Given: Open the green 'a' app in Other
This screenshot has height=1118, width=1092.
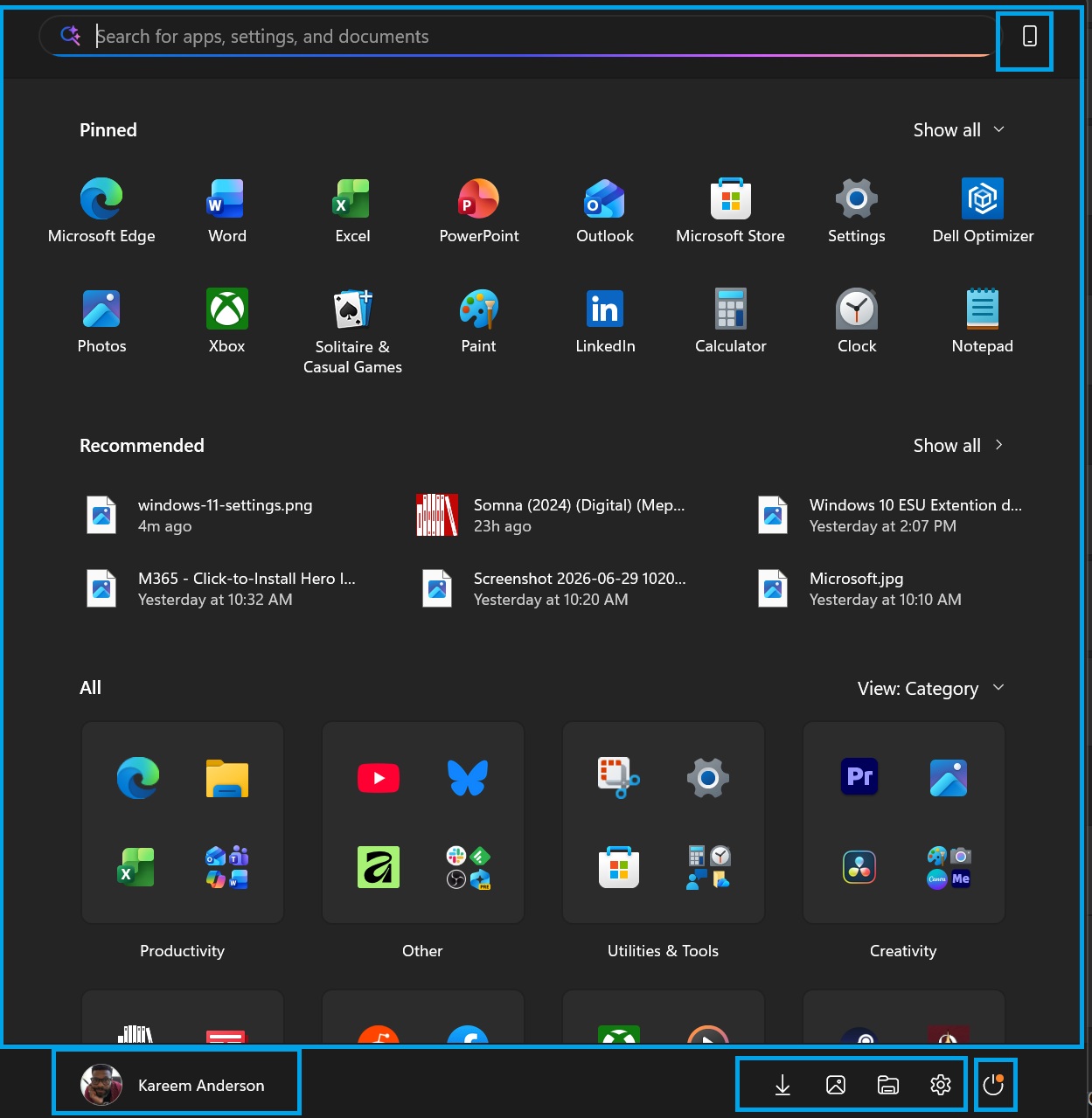Looking at the screenshot, I should [x=379, y=867].
